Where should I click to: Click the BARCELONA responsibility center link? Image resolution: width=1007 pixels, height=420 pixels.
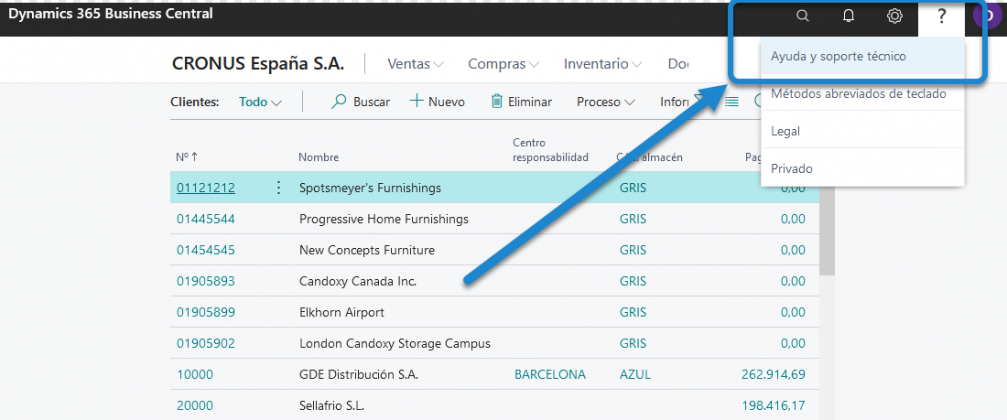[x=550, y=375]
